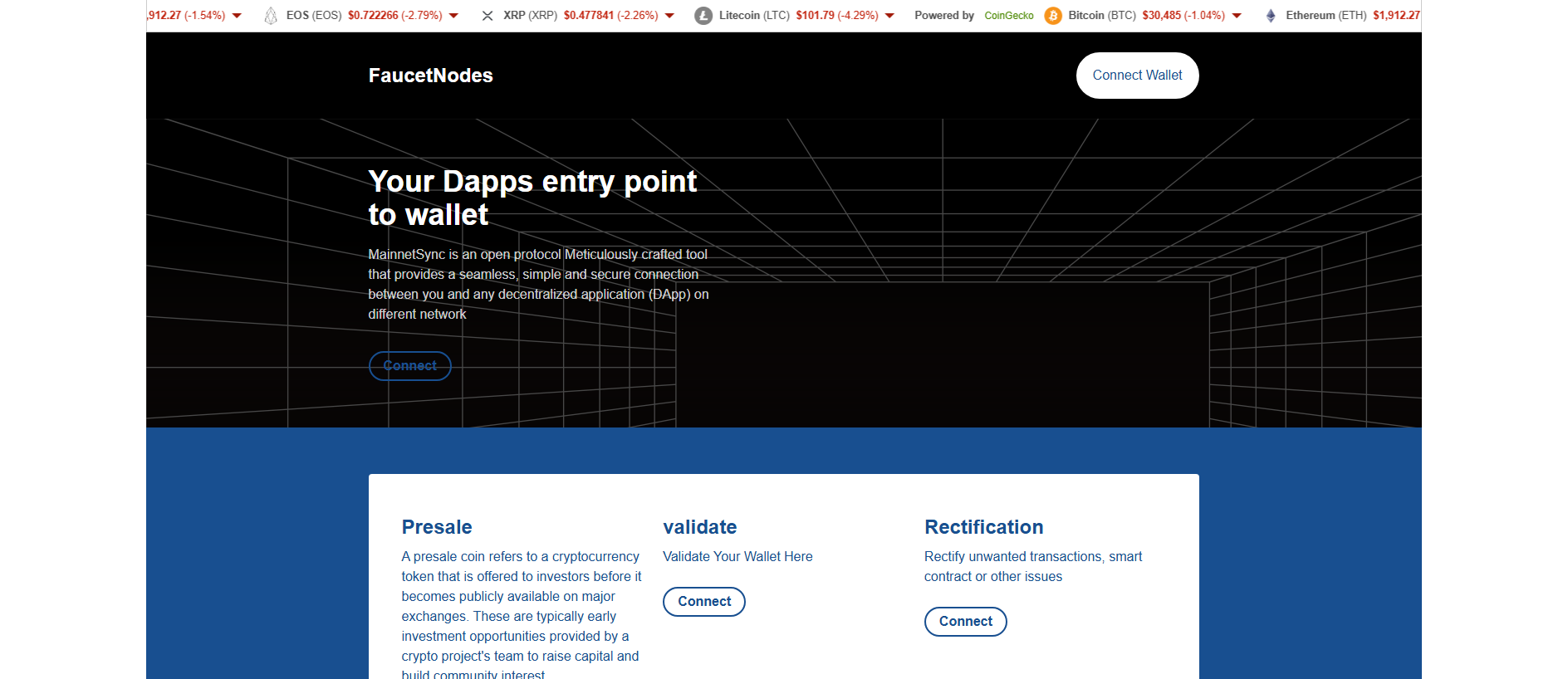
Task: Click the XRP (XRP) ticker label
Action: click(x=530, y=16)
